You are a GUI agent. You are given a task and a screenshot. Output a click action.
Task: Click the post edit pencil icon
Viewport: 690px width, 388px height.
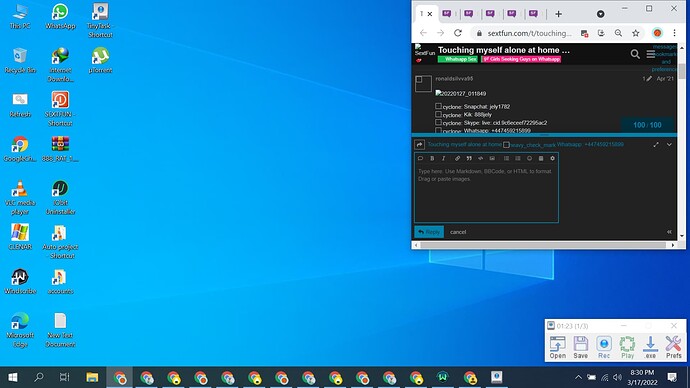(648, 79)
